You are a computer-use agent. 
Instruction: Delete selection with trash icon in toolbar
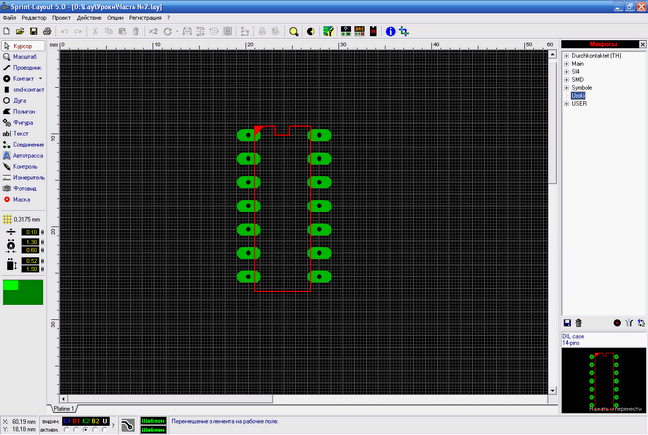coord(136,31)
